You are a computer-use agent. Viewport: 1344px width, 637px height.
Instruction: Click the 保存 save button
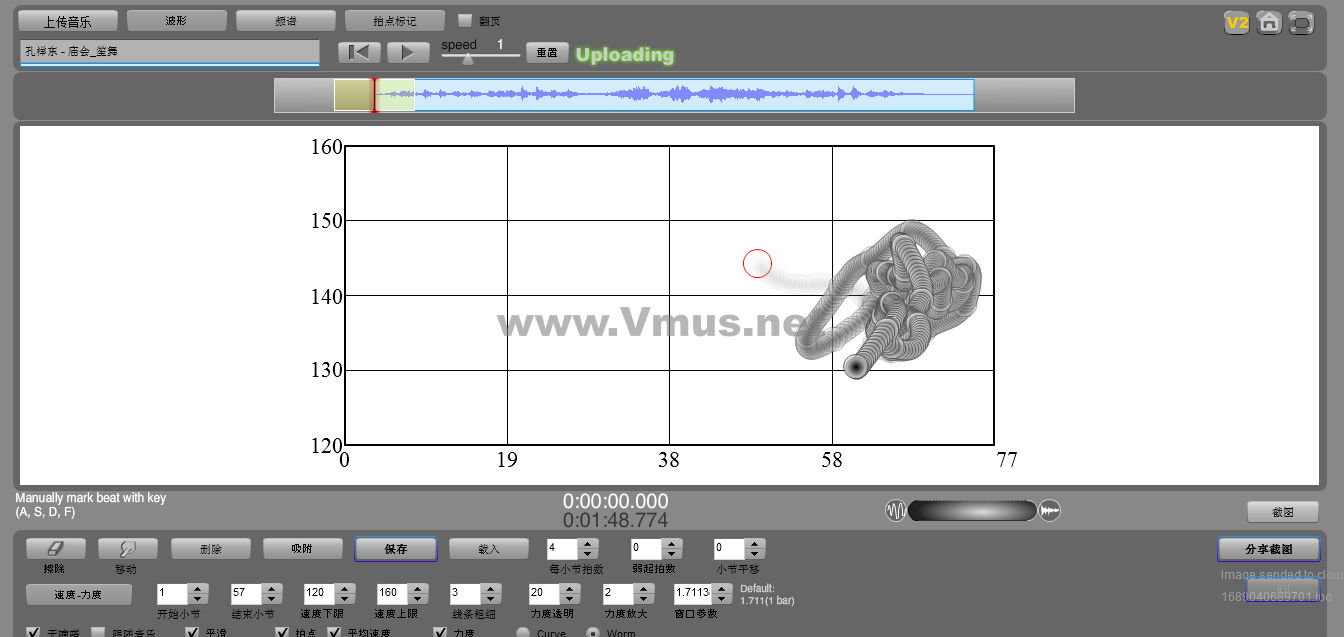coord(395,549)
